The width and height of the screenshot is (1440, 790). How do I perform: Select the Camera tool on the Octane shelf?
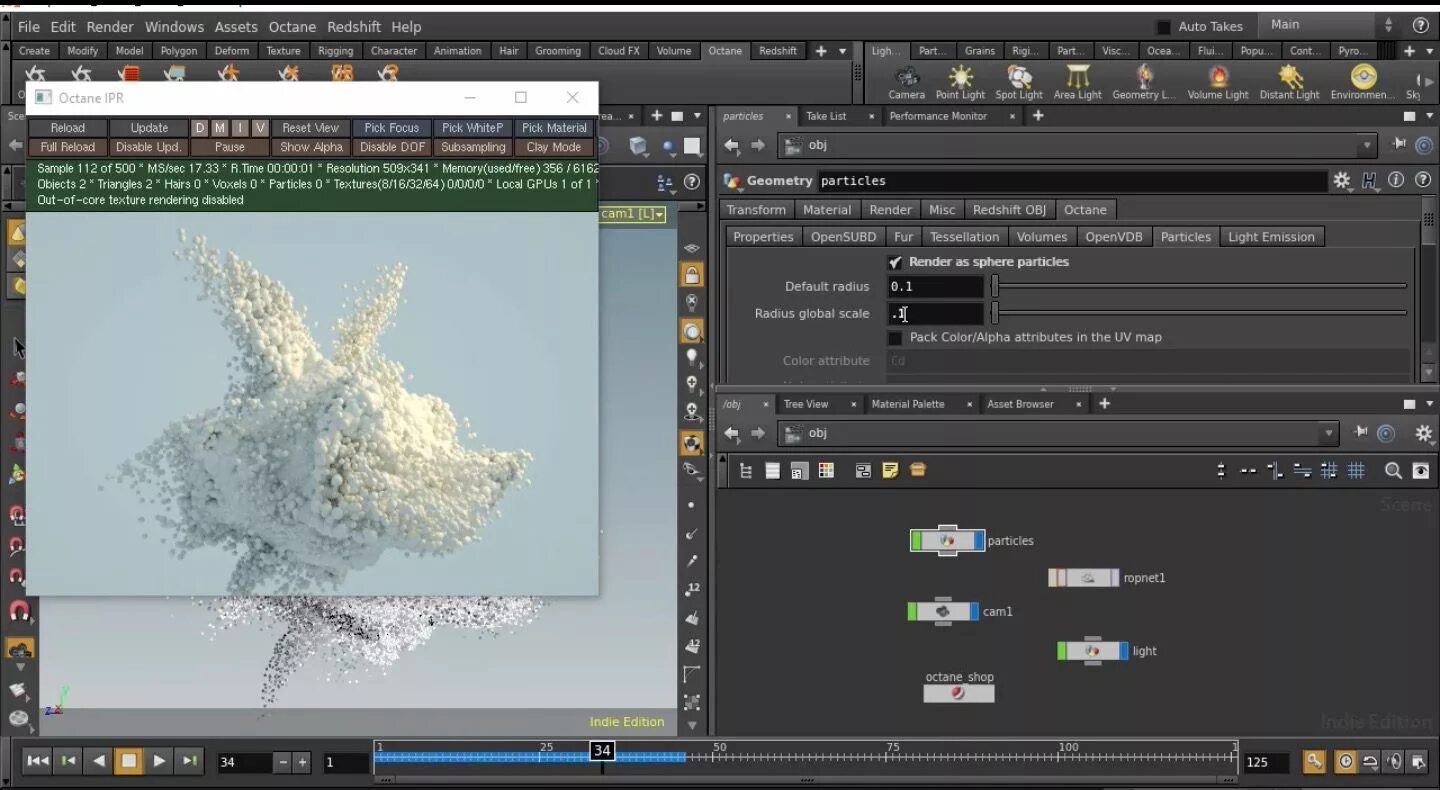[906, 80]
